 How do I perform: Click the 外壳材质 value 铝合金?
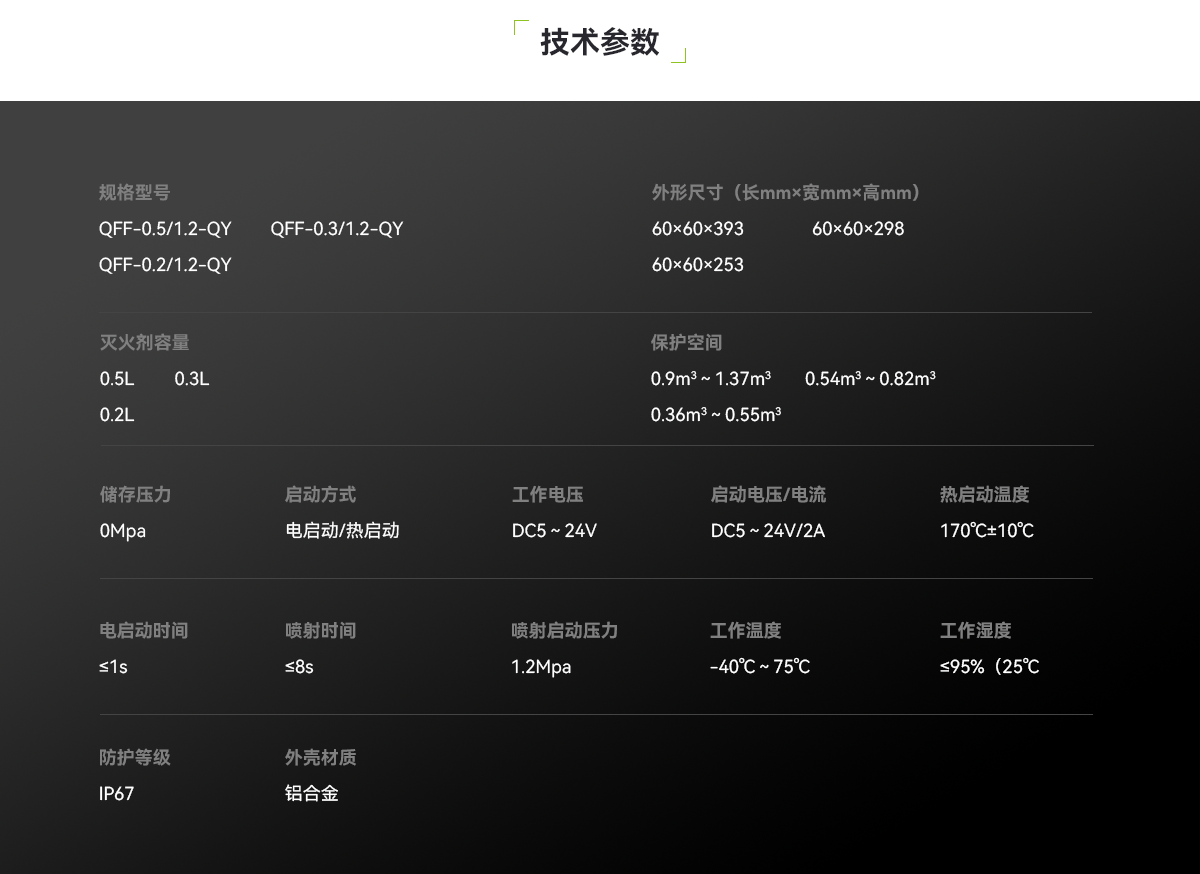tap(311, 793)
